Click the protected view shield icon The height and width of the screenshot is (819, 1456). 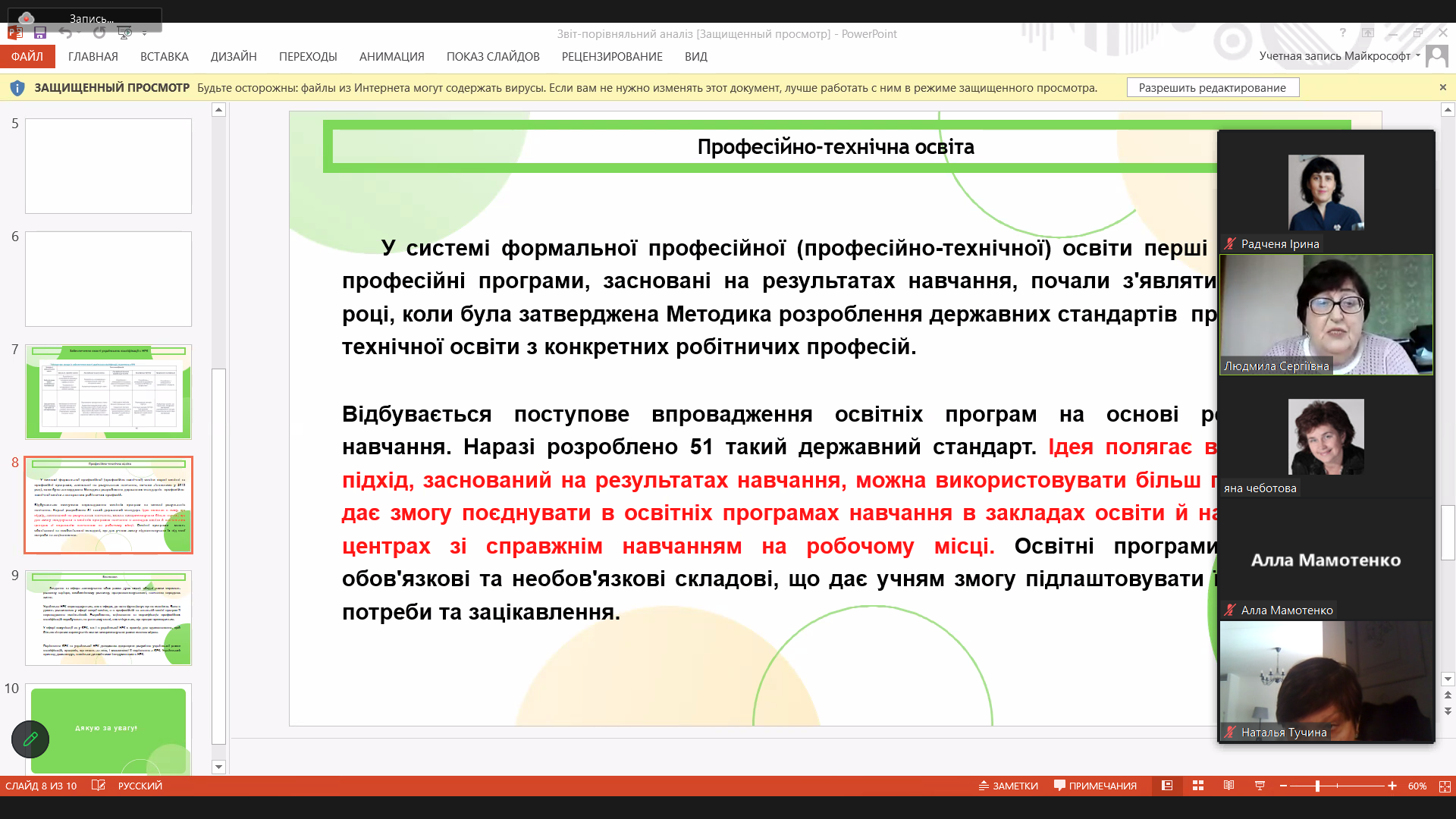(x=17, y=88)
